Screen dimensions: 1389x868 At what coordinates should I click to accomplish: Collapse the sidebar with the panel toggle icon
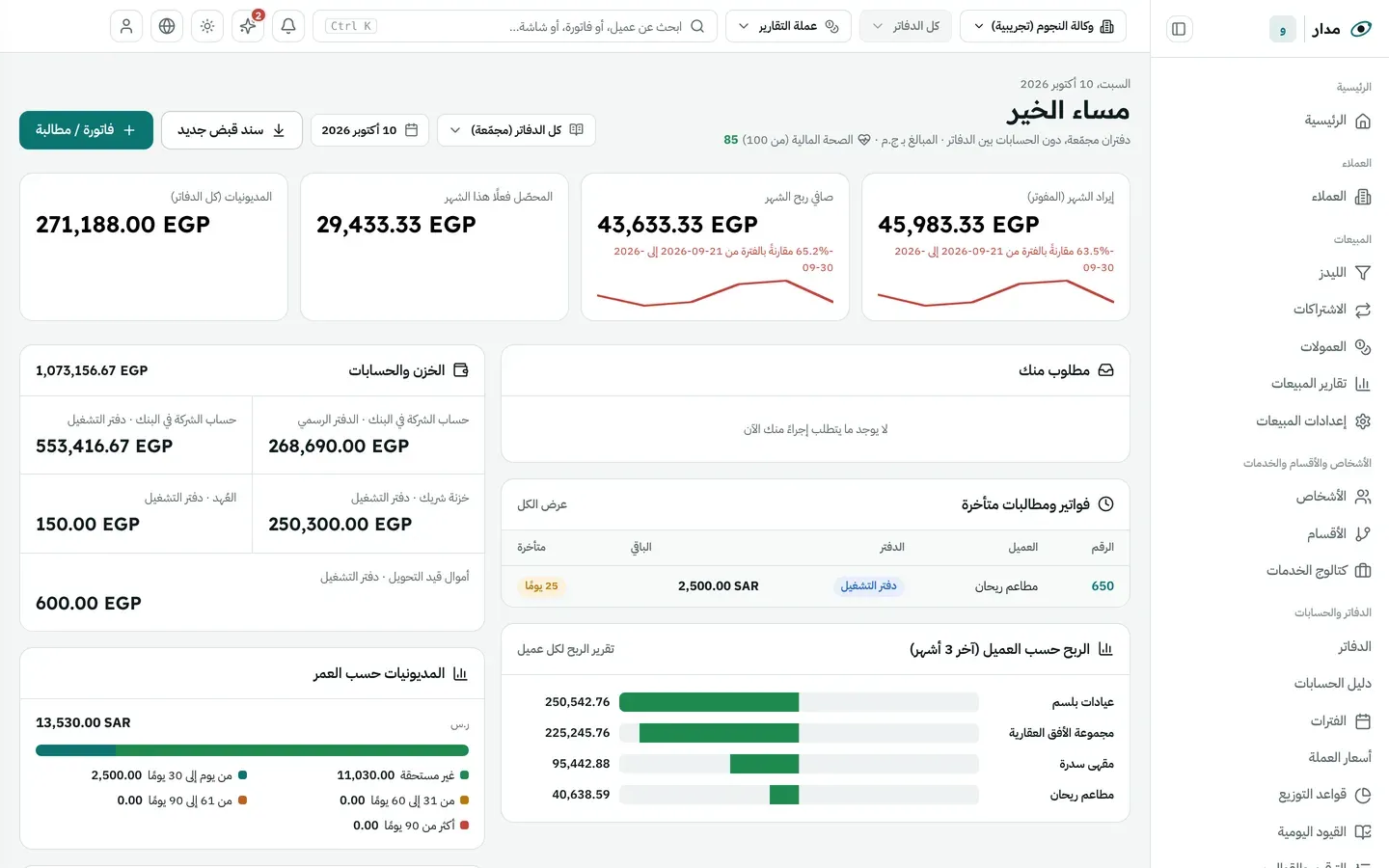pos(1179,29)
